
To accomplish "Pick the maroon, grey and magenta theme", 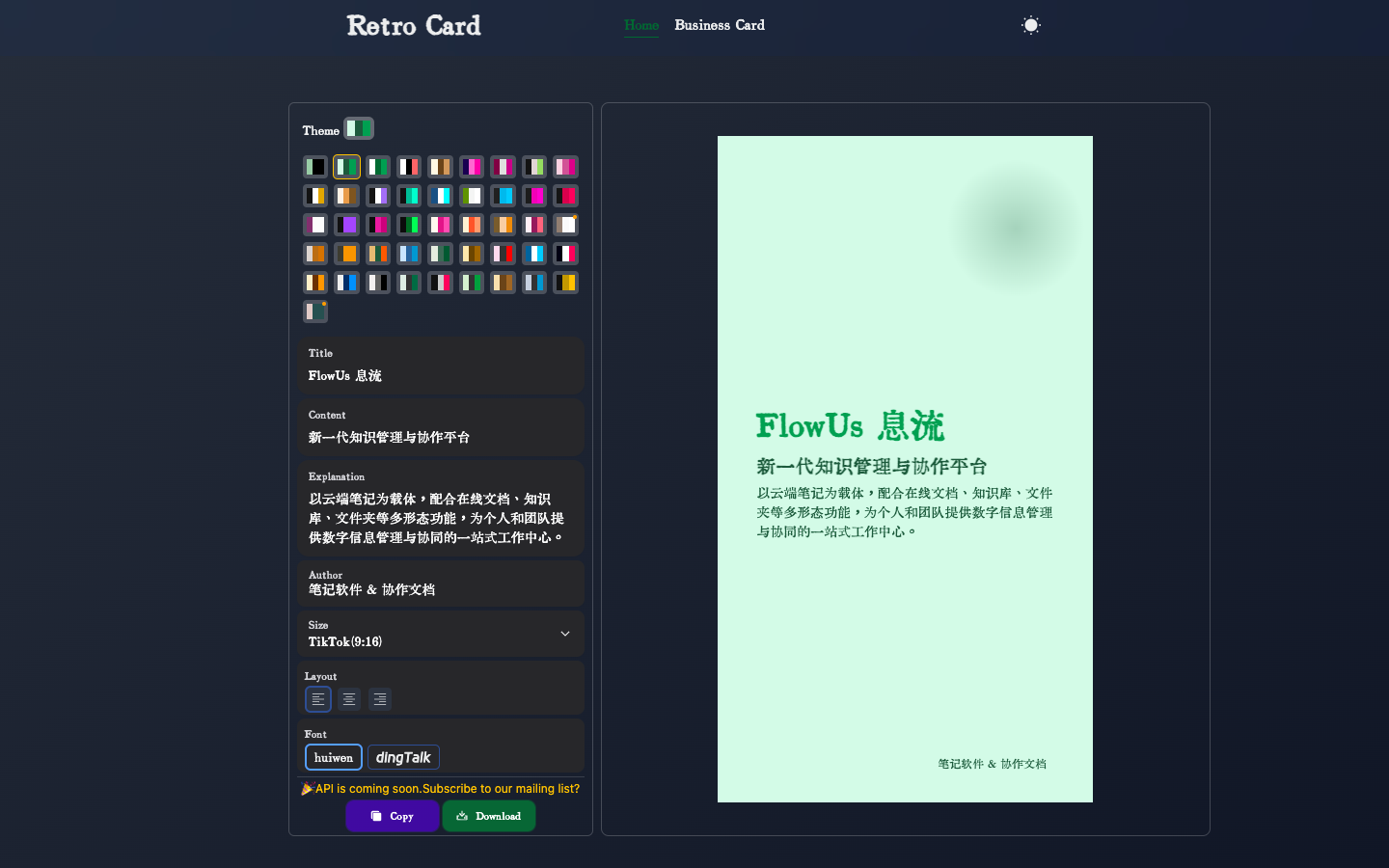I will 503,167.
